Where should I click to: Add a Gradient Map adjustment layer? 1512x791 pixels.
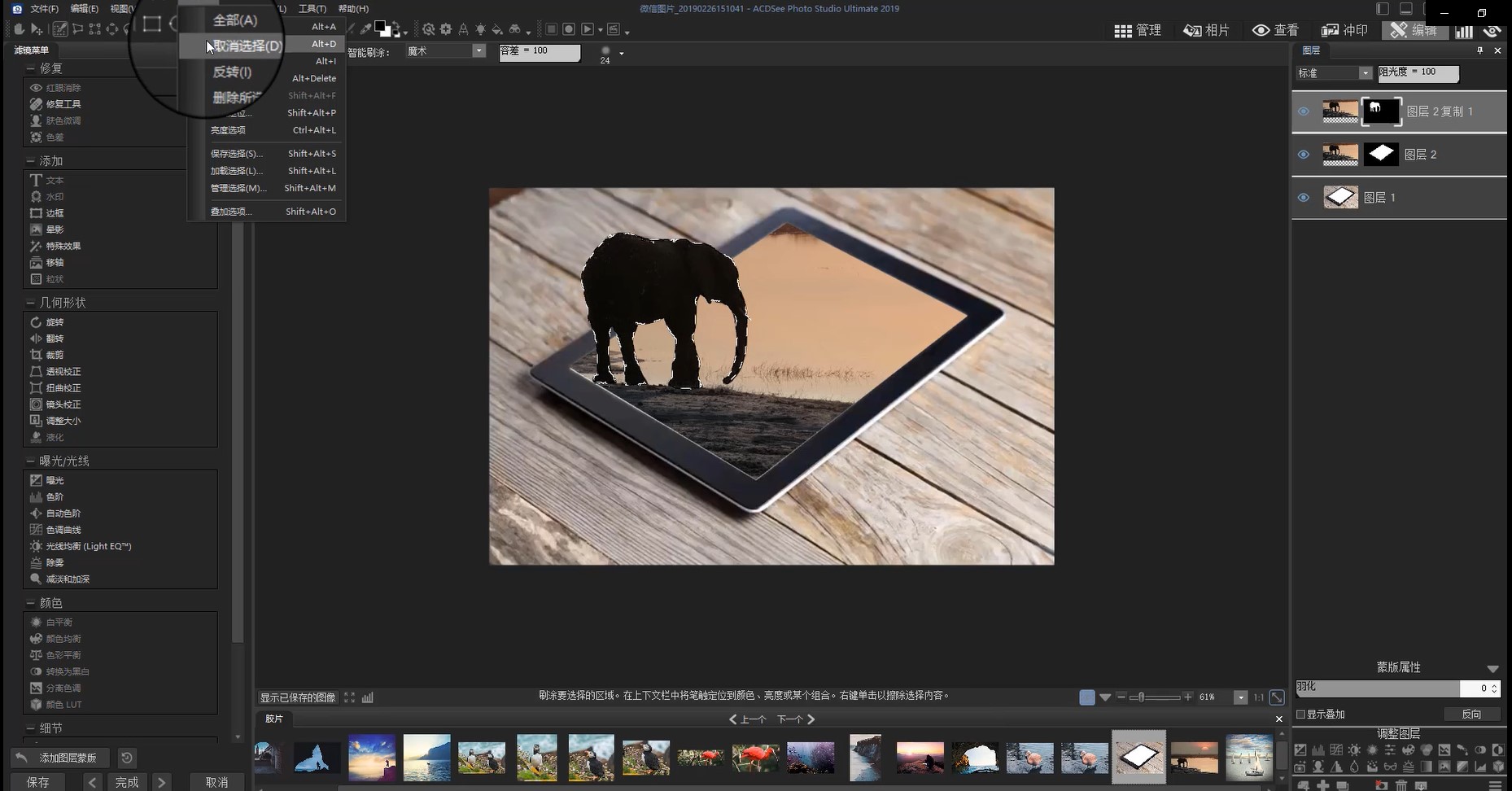click(1427, 767)
